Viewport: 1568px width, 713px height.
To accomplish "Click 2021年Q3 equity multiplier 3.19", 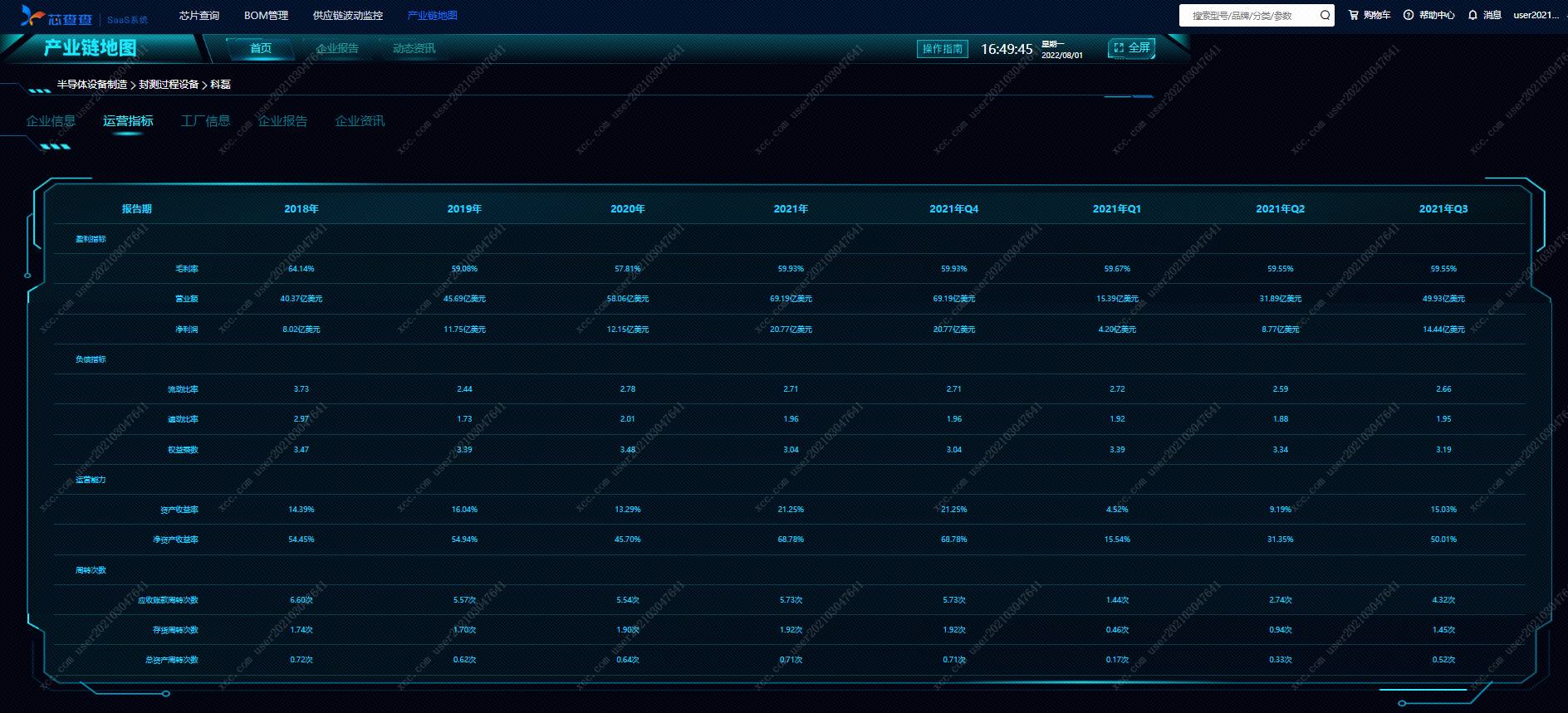I will 1443,450.
